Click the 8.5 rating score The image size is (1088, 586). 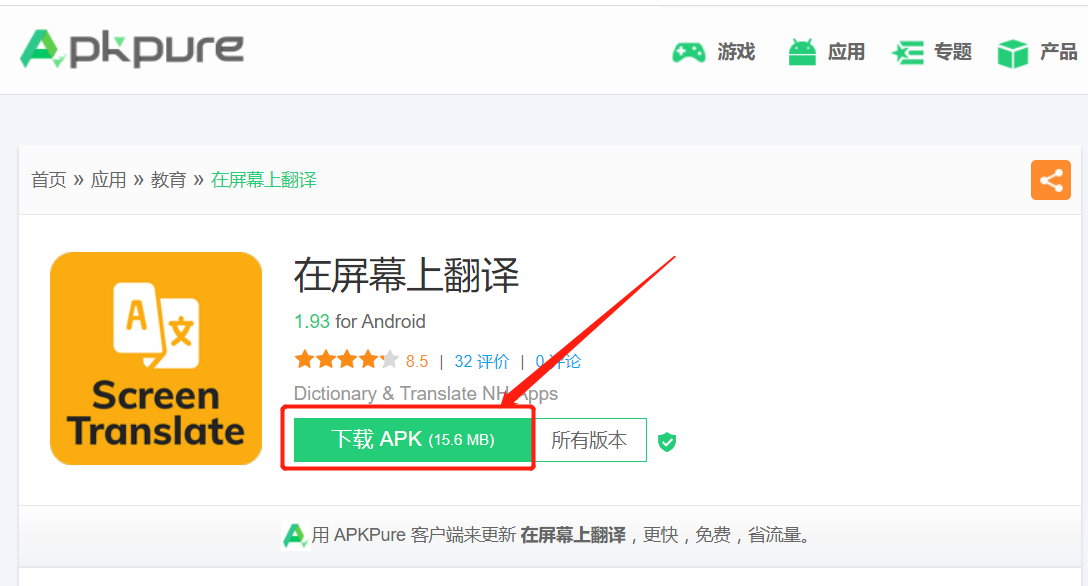point(417,361)
